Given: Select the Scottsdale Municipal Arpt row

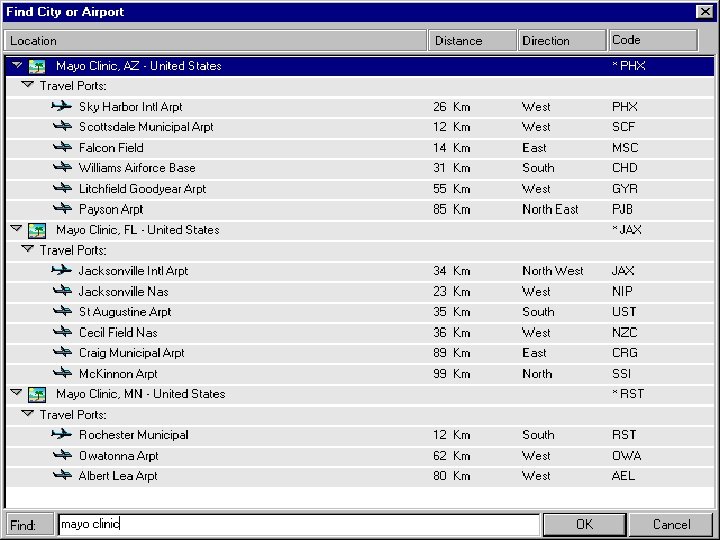Looking at the screenshot, I should click(x=360, y=127).
